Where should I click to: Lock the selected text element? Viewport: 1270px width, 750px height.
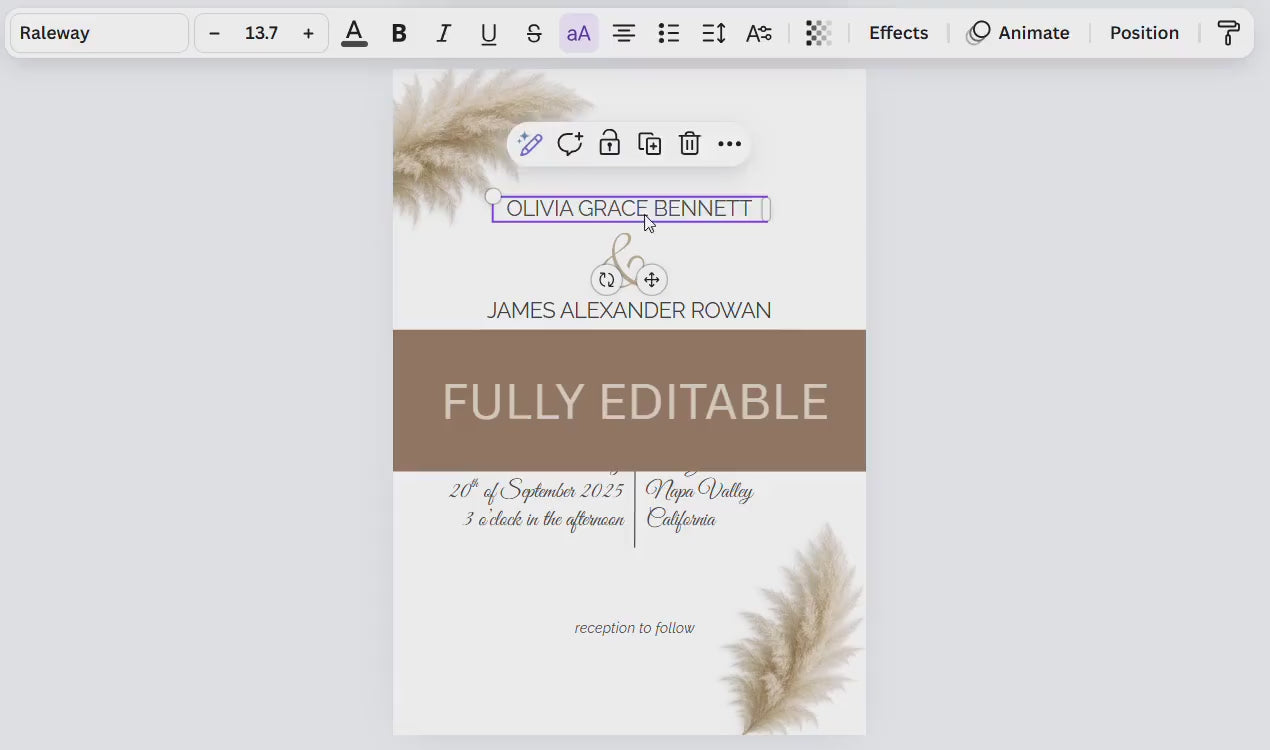(x=610, y=143)
